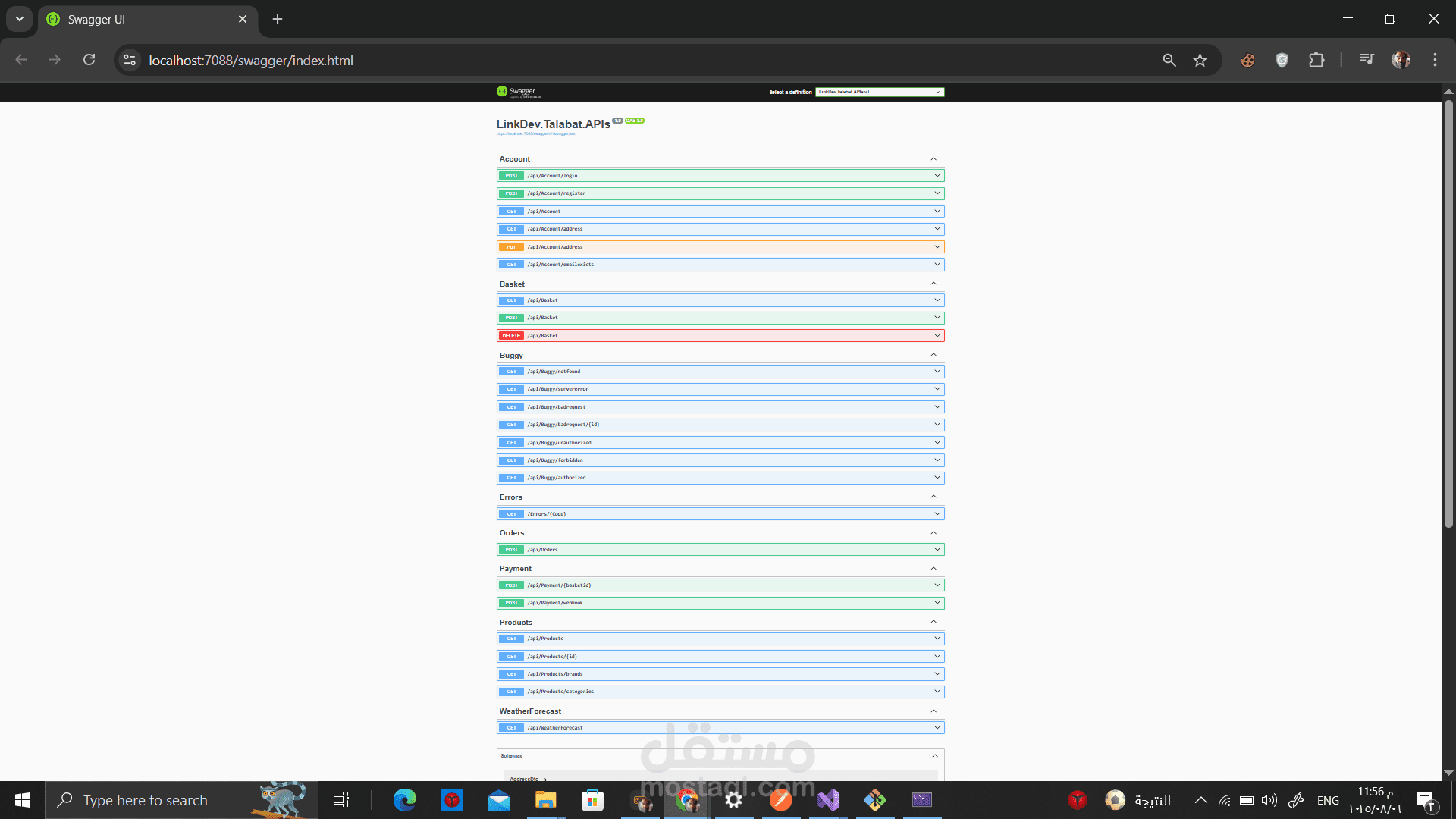Open the volume control in system tray
Viewport: 1456px width, 819px height.
click(x=1269, y=800)
